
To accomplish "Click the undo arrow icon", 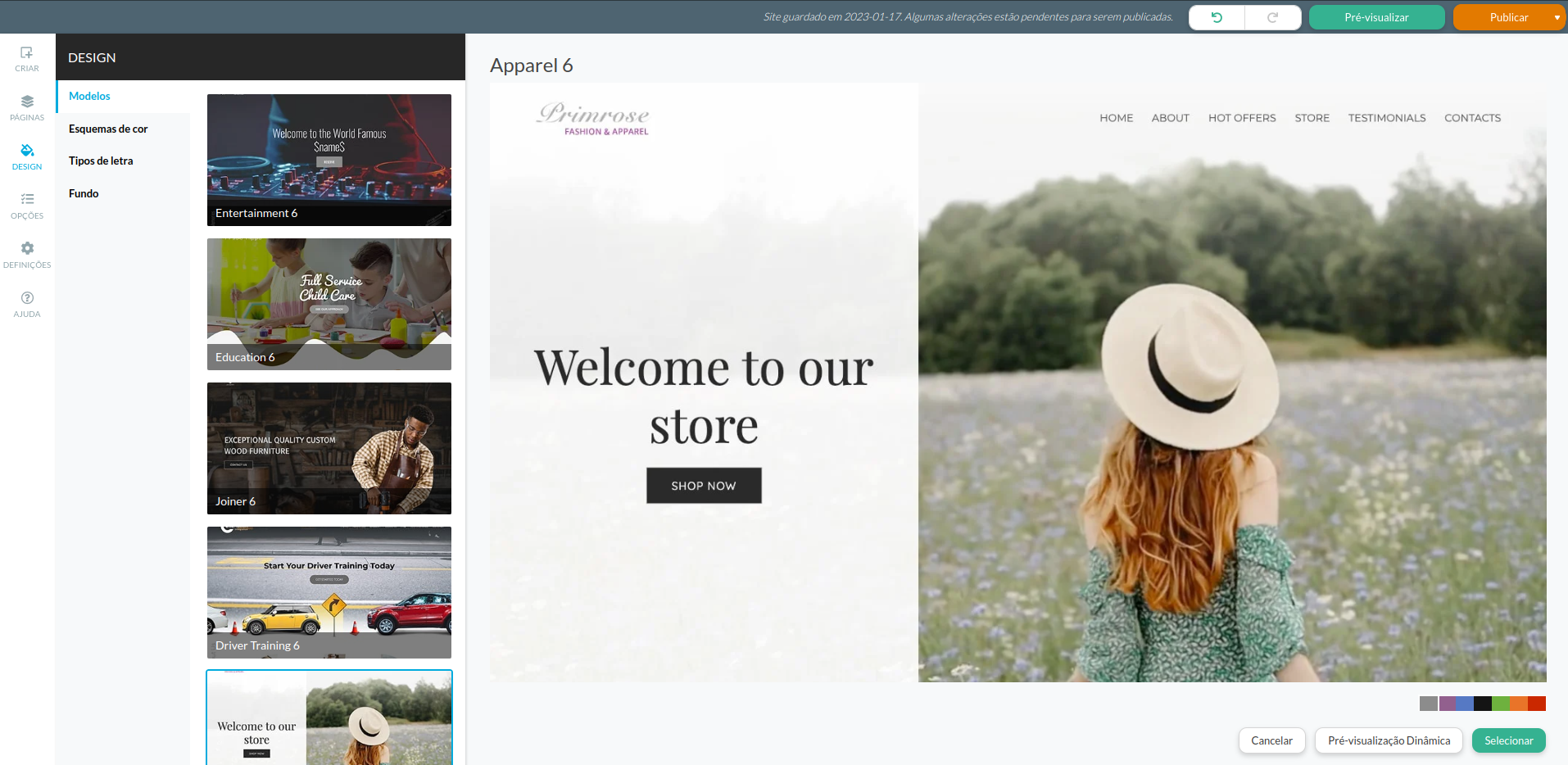I will click(1217, 17).
